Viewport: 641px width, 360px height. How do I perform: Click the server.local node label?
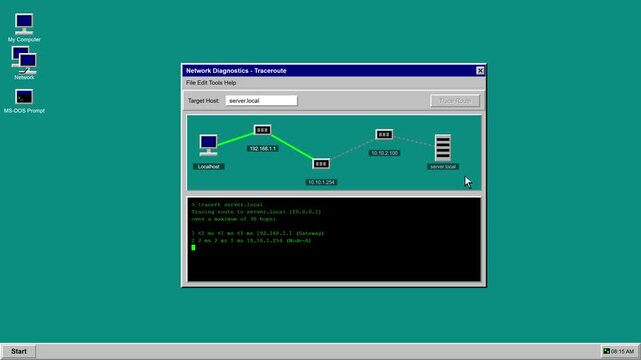[443, 167]
